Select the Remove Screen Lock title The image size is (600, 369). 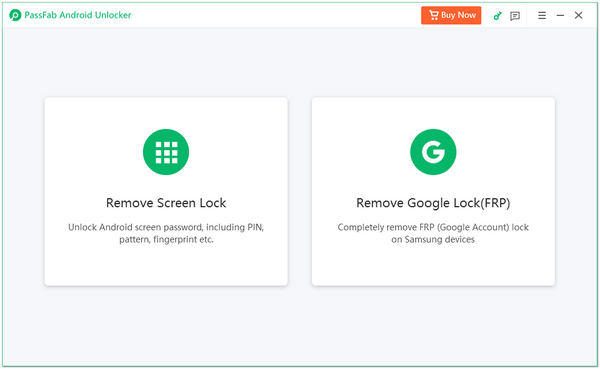click(x=166, y=203)
